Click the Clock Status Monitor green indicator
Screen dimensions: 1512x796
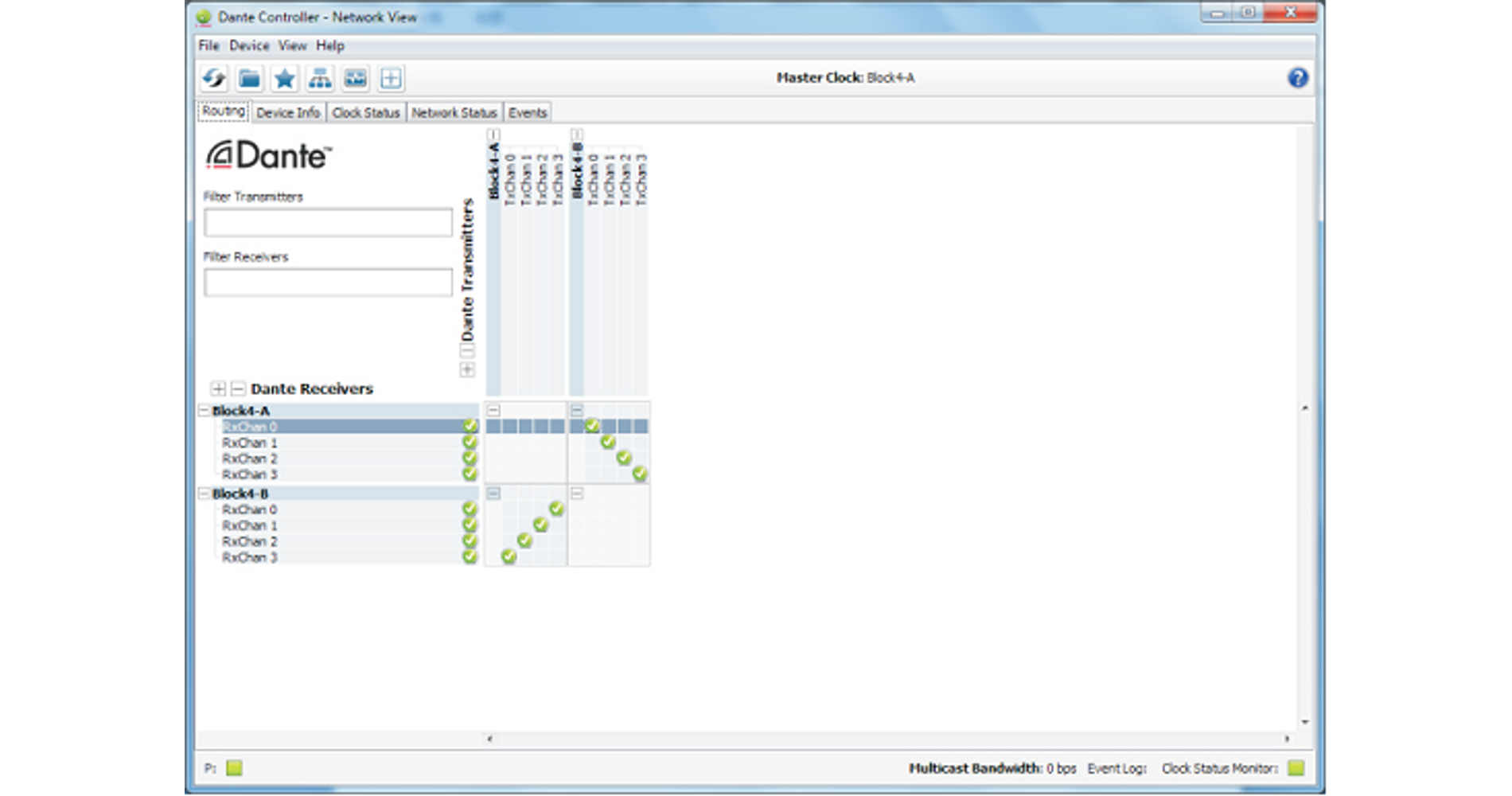point(1296,768)
